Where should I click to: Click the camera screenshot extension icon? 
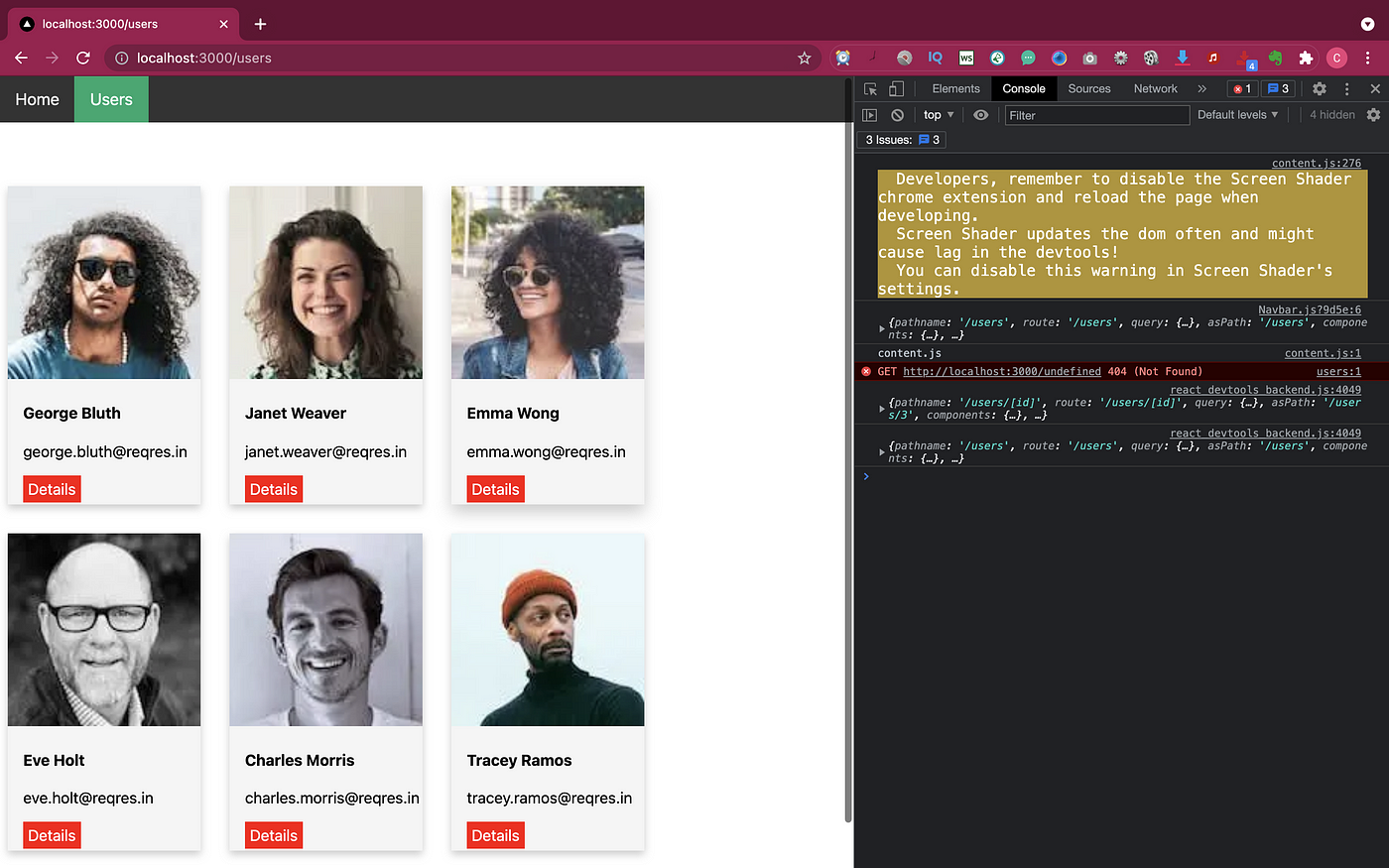tap(1089, 58)
